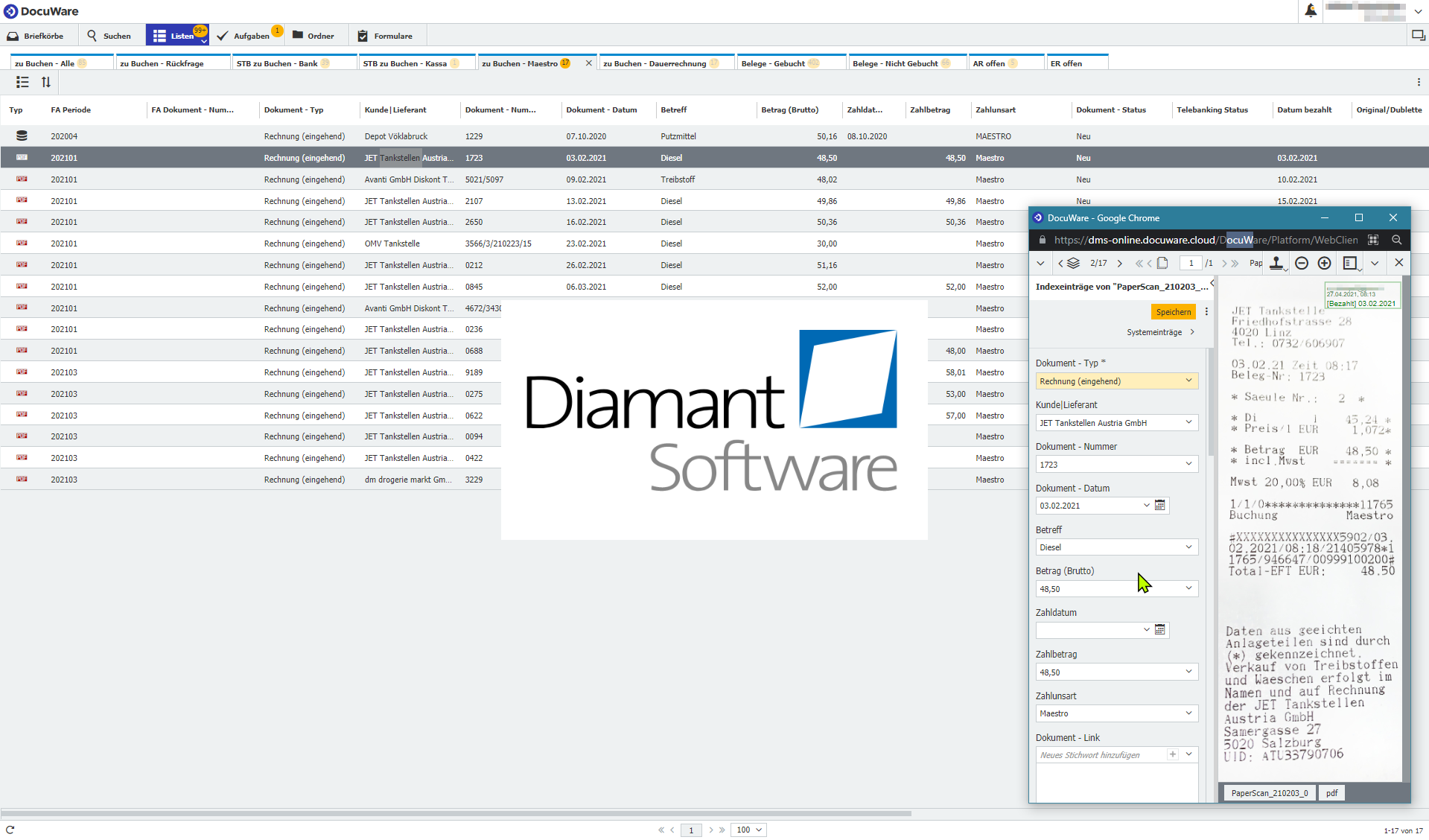The height and width of the screenshot is (840, 1429).
Task: Switch to 'Belege - Gebucht' tab
Action: pos(791,63)
